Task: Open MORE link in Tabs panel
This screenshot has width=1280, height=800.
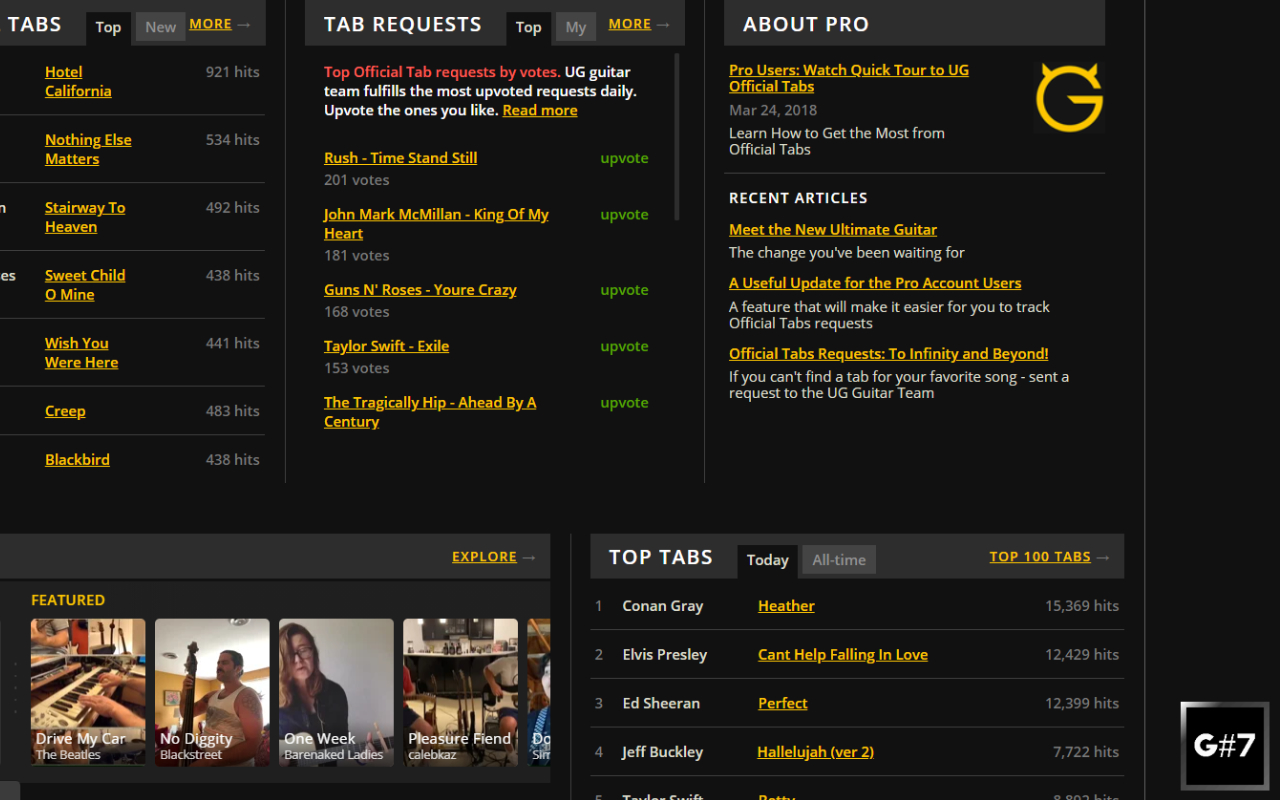Action: pyautogui.click(x=210, y=24)
